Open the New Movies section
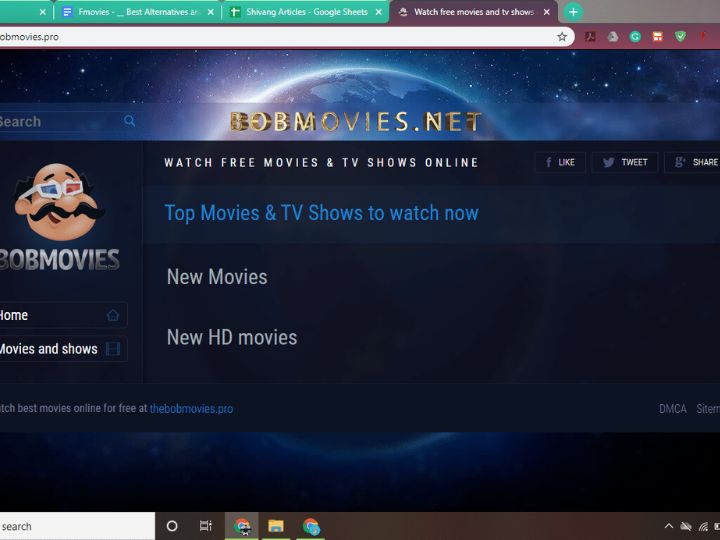 click(217, 277)
